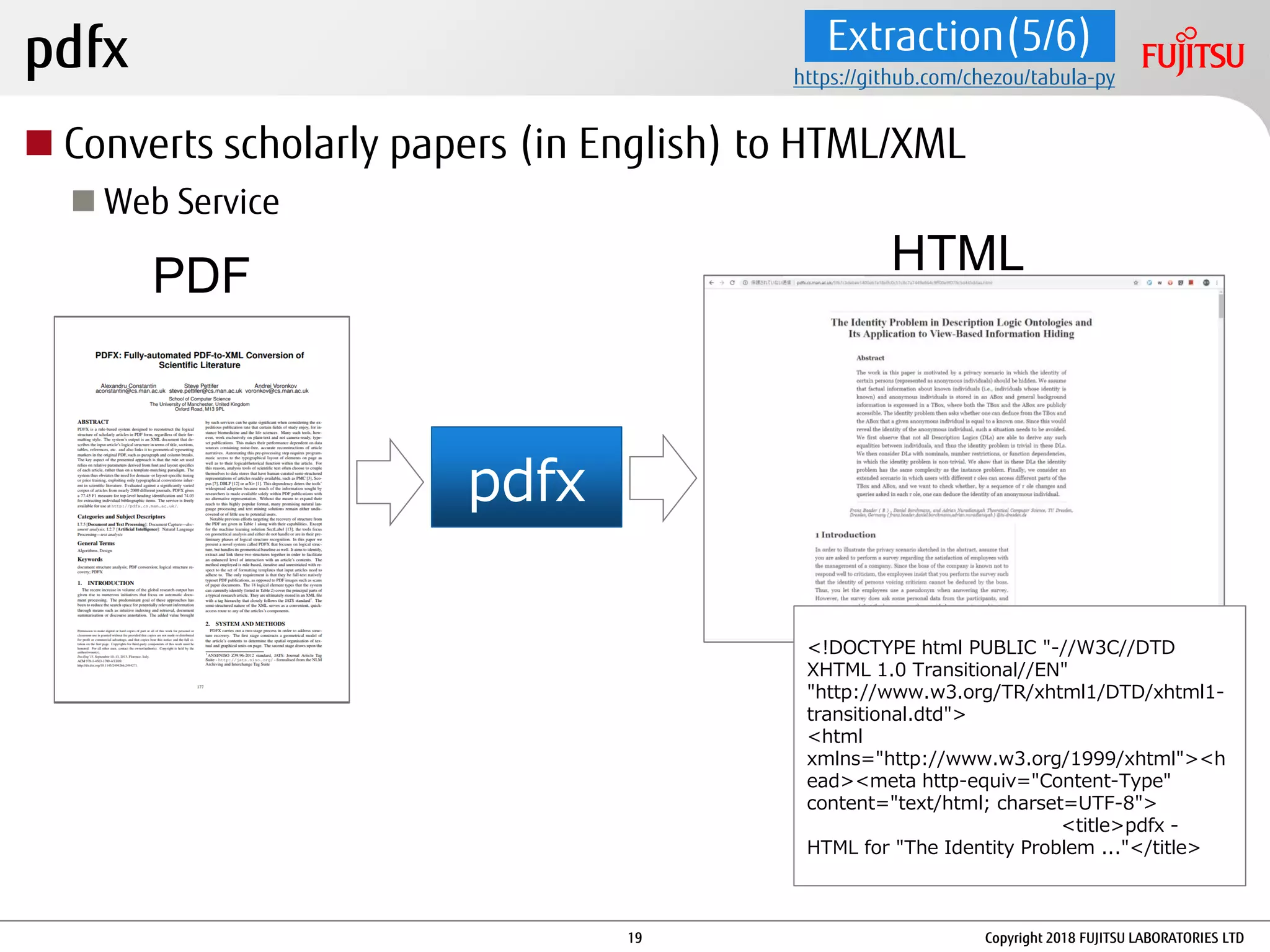1270x952 pixels.
Task: Open the github.com/chezou/tabula-py link
Action: 954,77
